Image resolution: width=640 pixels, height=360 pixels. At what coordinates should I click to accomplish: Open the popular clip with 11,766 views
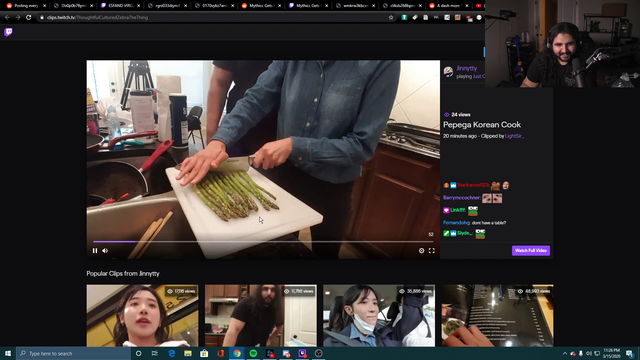261,316
